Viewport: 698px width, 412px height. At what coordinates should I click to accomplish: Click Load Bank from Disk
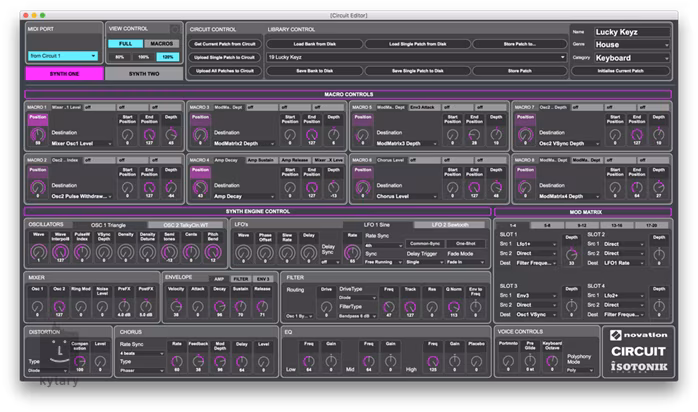coord(315,44)
